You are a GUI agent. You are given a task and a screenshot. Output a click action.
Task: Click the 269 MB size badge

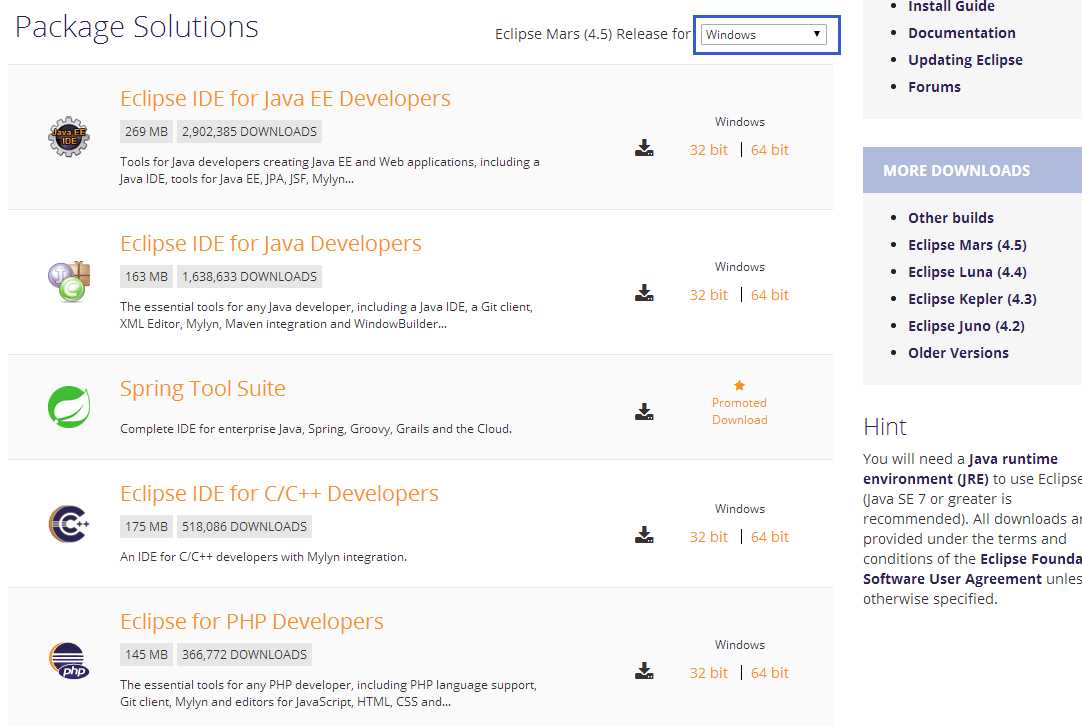(146, 132)
